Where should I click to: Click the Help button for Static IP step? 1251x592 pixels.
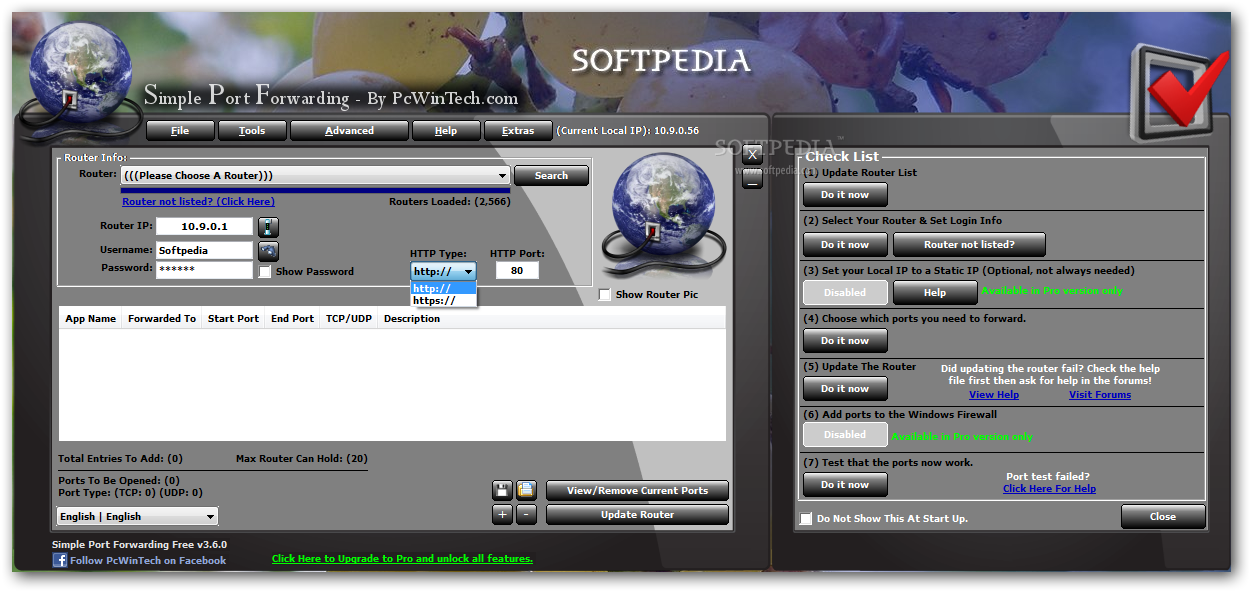click(935, 293)
